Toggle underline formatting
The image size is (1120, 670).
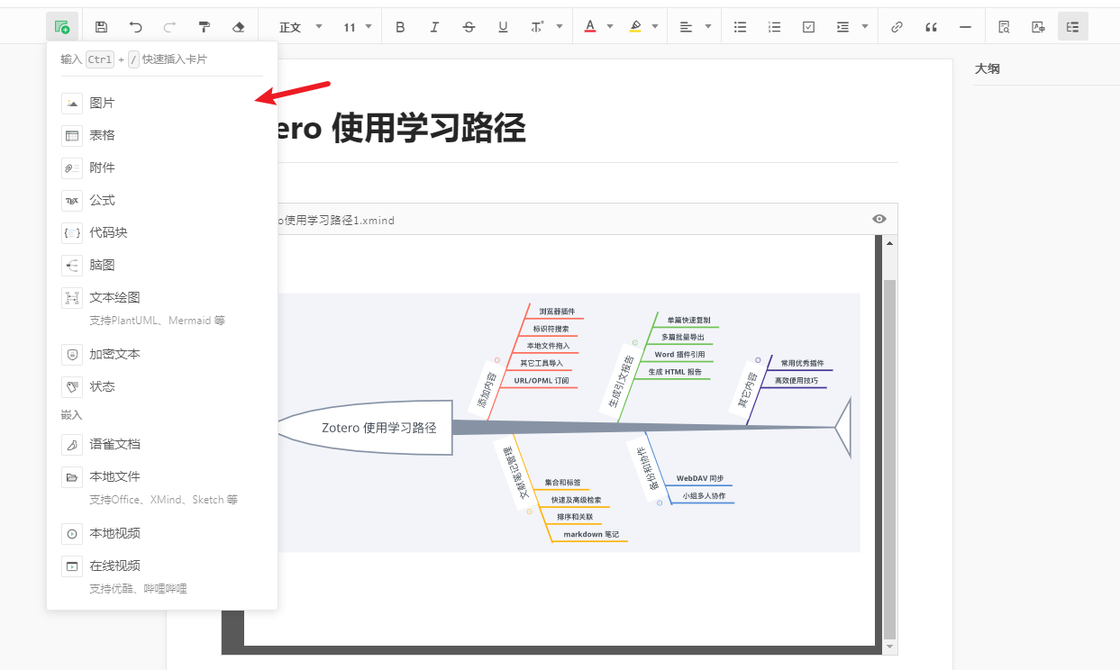(x=503, y=27)
